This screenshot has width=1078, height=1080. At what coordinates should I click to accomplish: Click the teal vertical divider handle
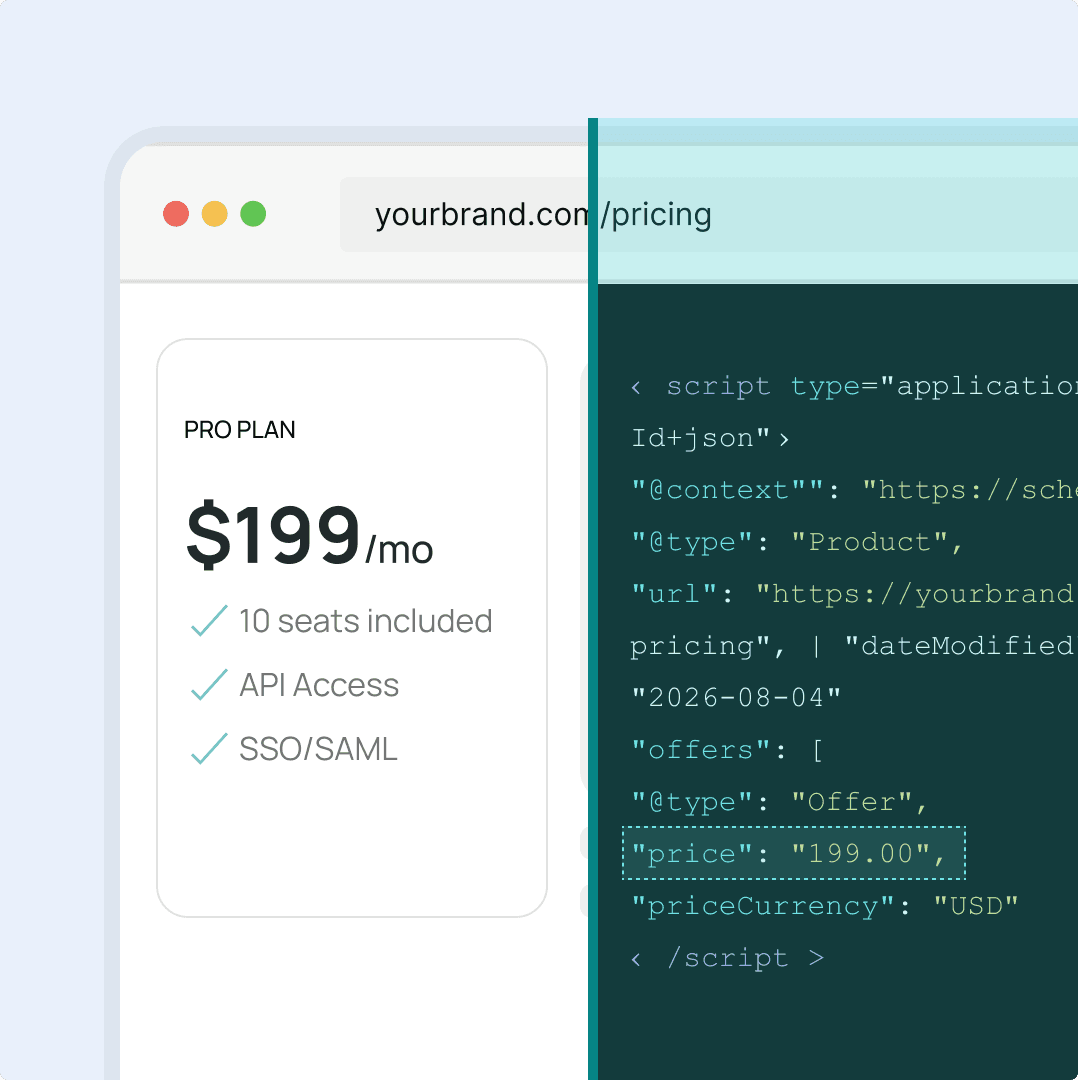[593, 599]
